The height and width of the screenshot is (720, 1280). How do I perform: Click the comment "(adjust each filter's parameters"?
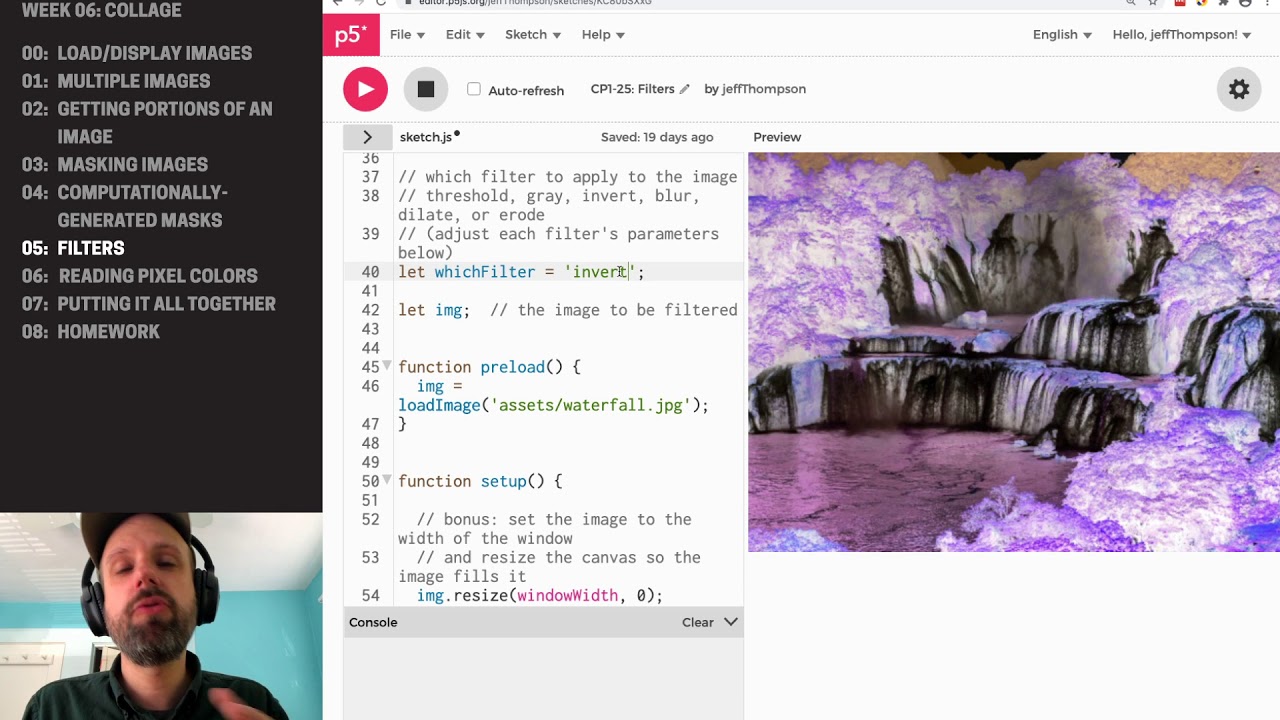point(572,234)
